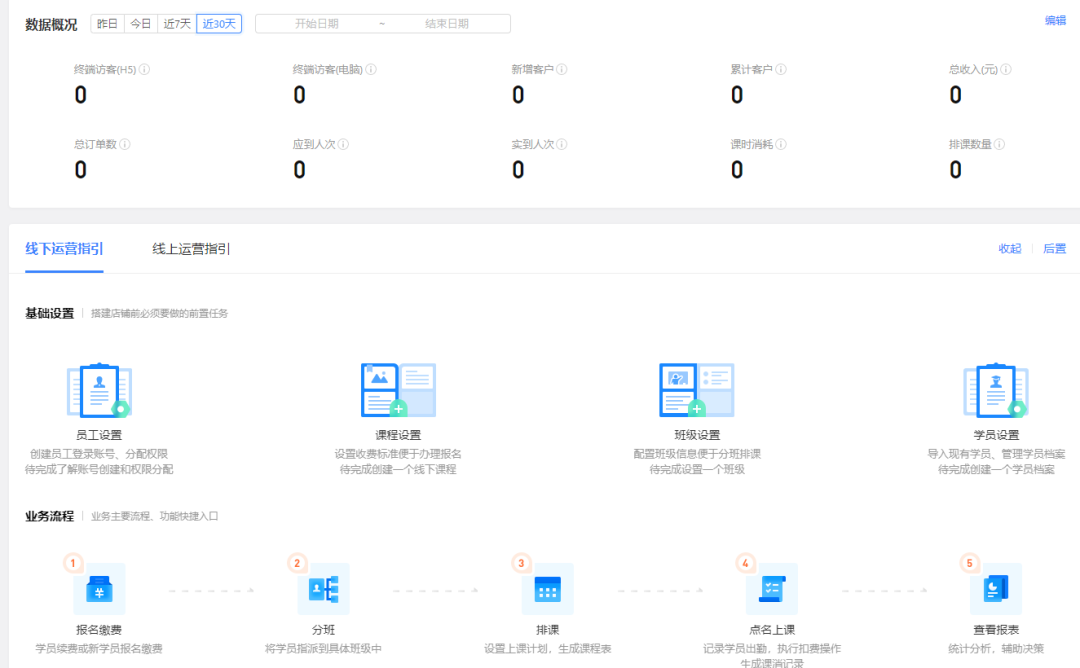The width and height of the screenshot is (1080, 668).
Task: Select the 近7天 date range option
Action: coord(176,24)
